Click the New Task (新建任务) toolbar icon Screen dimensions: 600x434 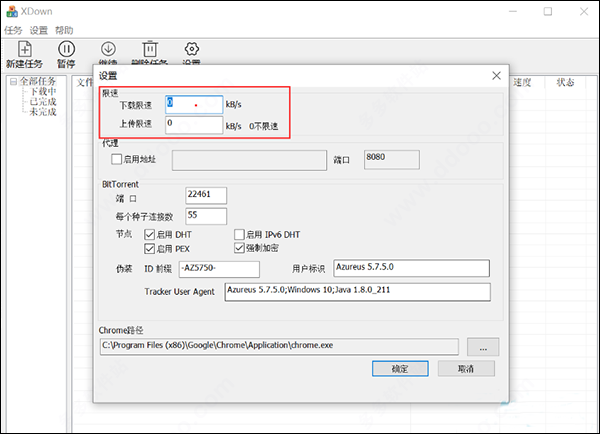coord(24,49)
